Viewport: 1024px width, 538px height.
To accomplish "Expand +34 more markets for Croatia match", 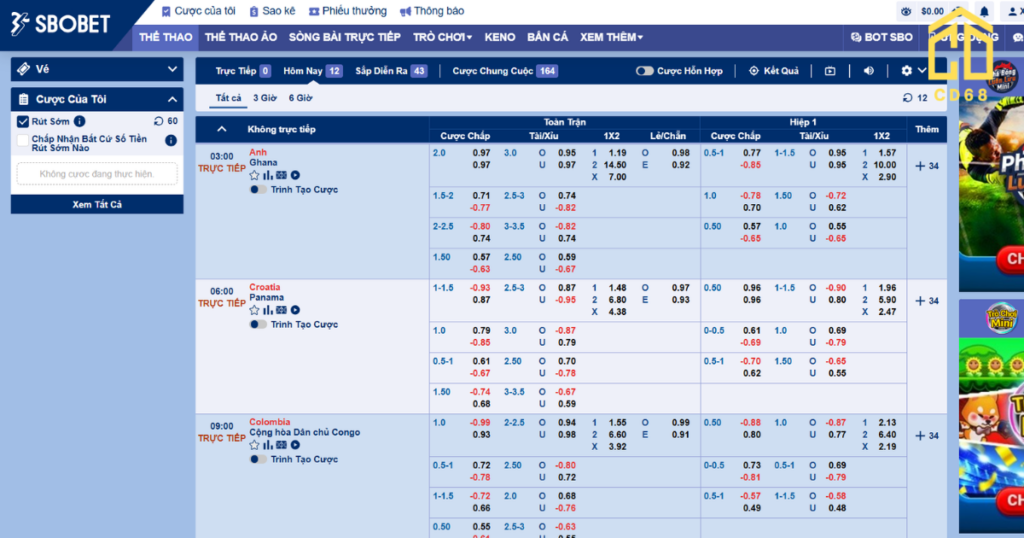I will pos(927,301).
